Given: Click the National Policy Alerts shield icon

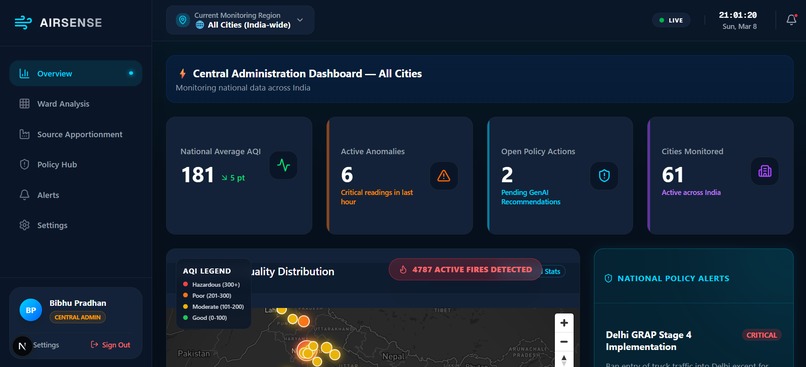Looking at the screenshot, I should pyautogui.click(x=609, y=279).
